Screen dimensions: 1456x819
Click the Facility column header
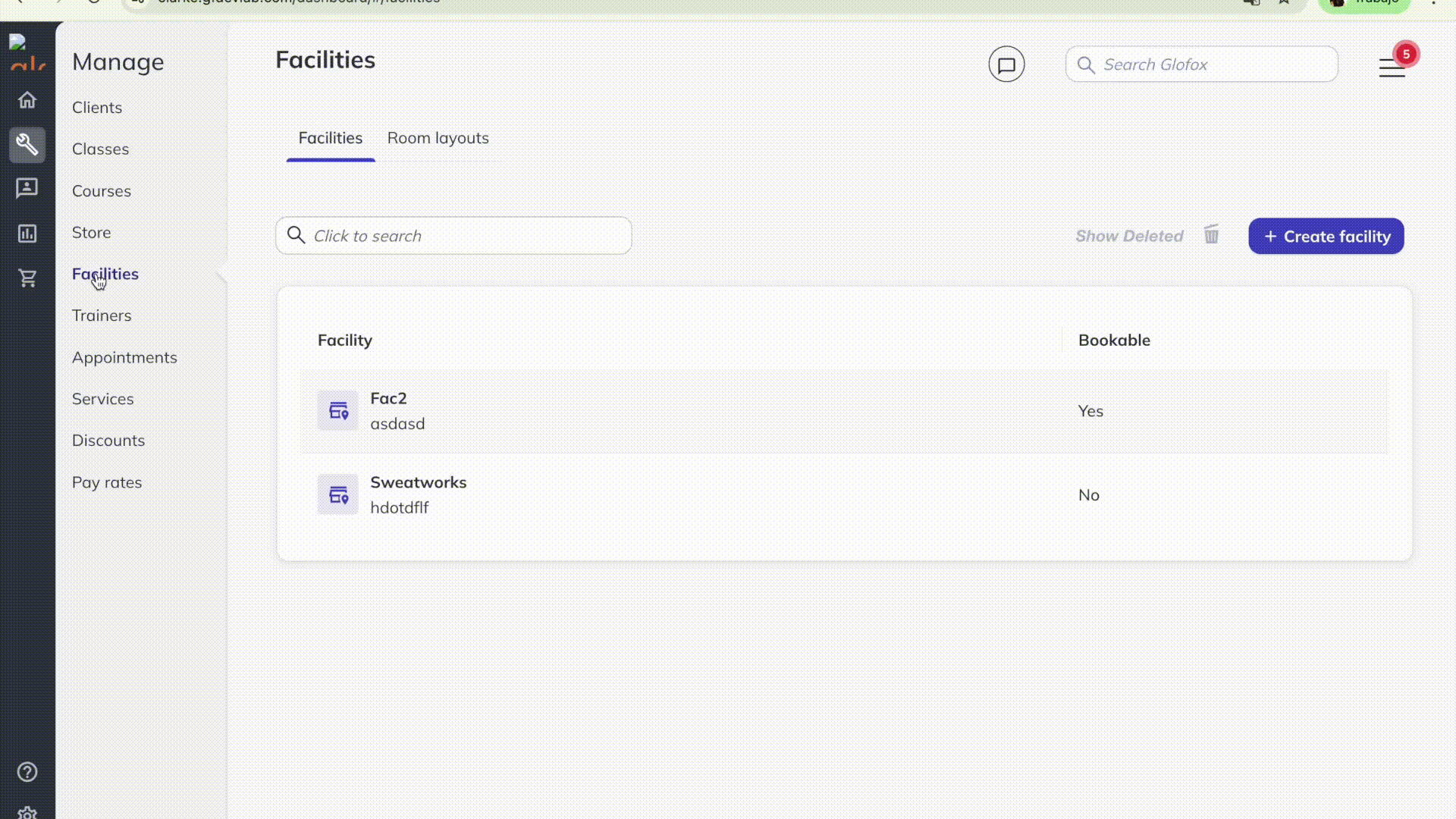pyautogui.click(x=345, y=340)
